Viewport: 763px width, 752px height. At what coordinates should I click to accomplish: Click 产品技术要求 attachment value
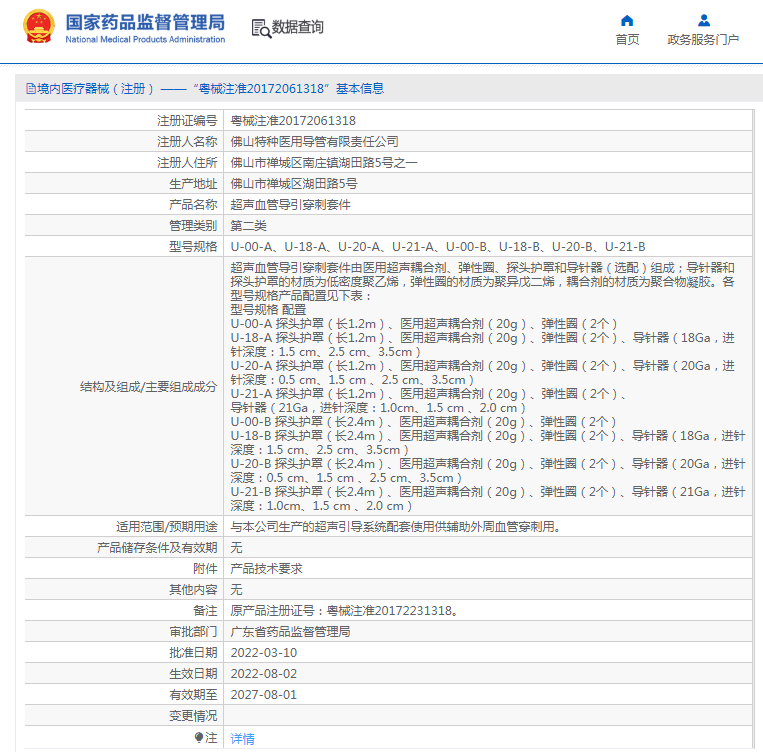(x=266, y=569)
